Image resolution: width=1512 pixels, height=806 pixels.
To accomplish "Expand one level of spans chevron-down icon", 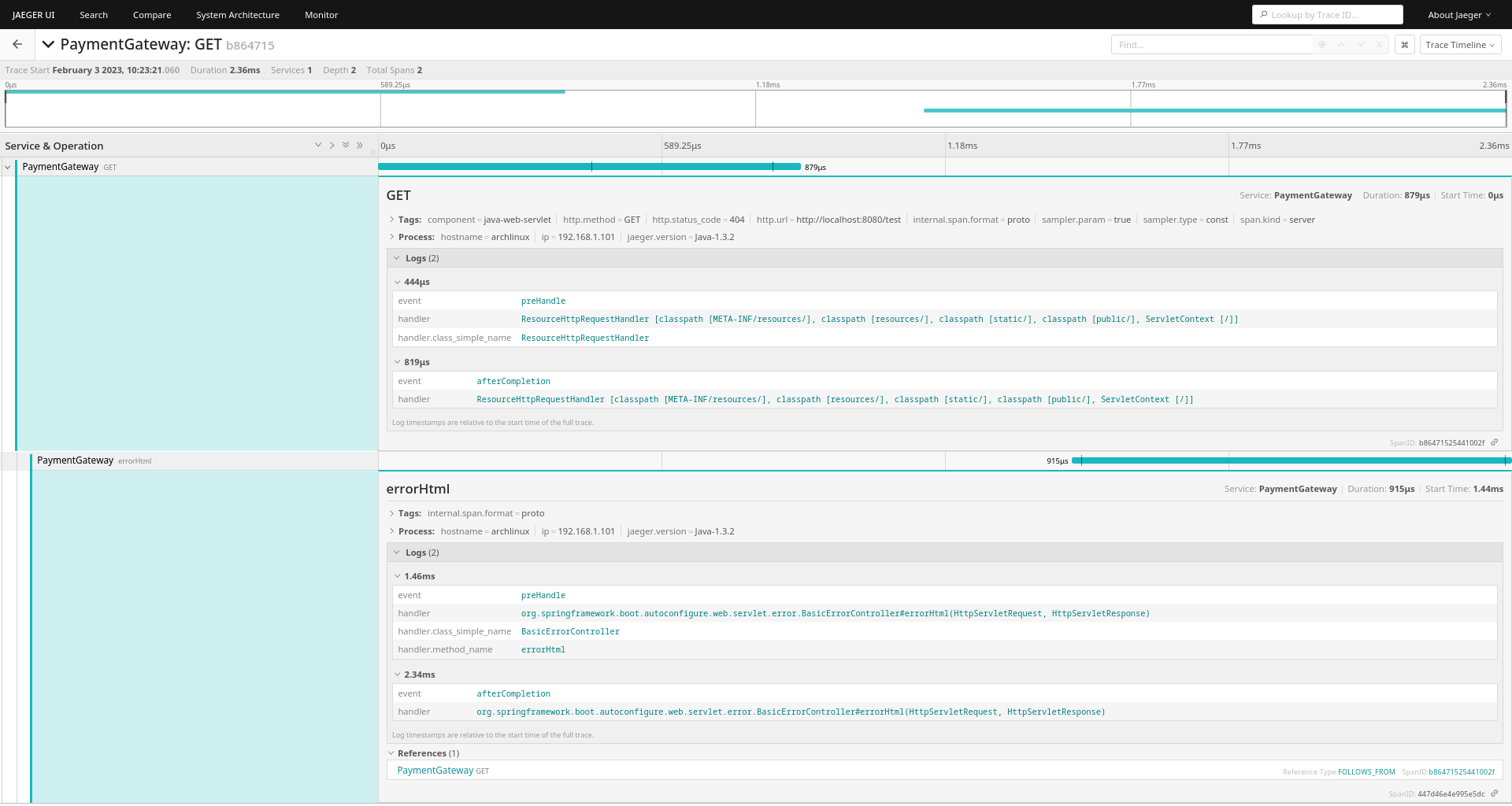I will [318, 145].
